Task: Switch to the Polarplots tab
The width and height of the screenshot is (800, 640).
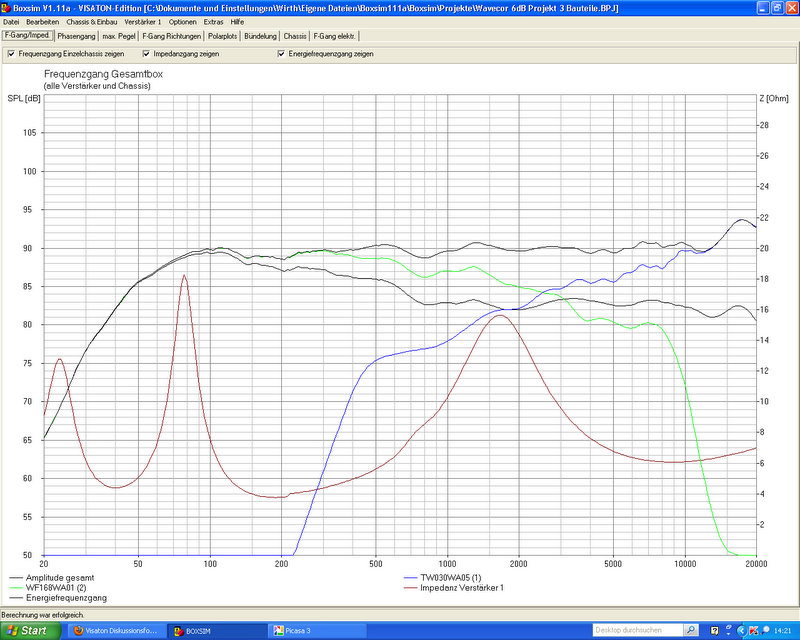Action: pos(220,36)
